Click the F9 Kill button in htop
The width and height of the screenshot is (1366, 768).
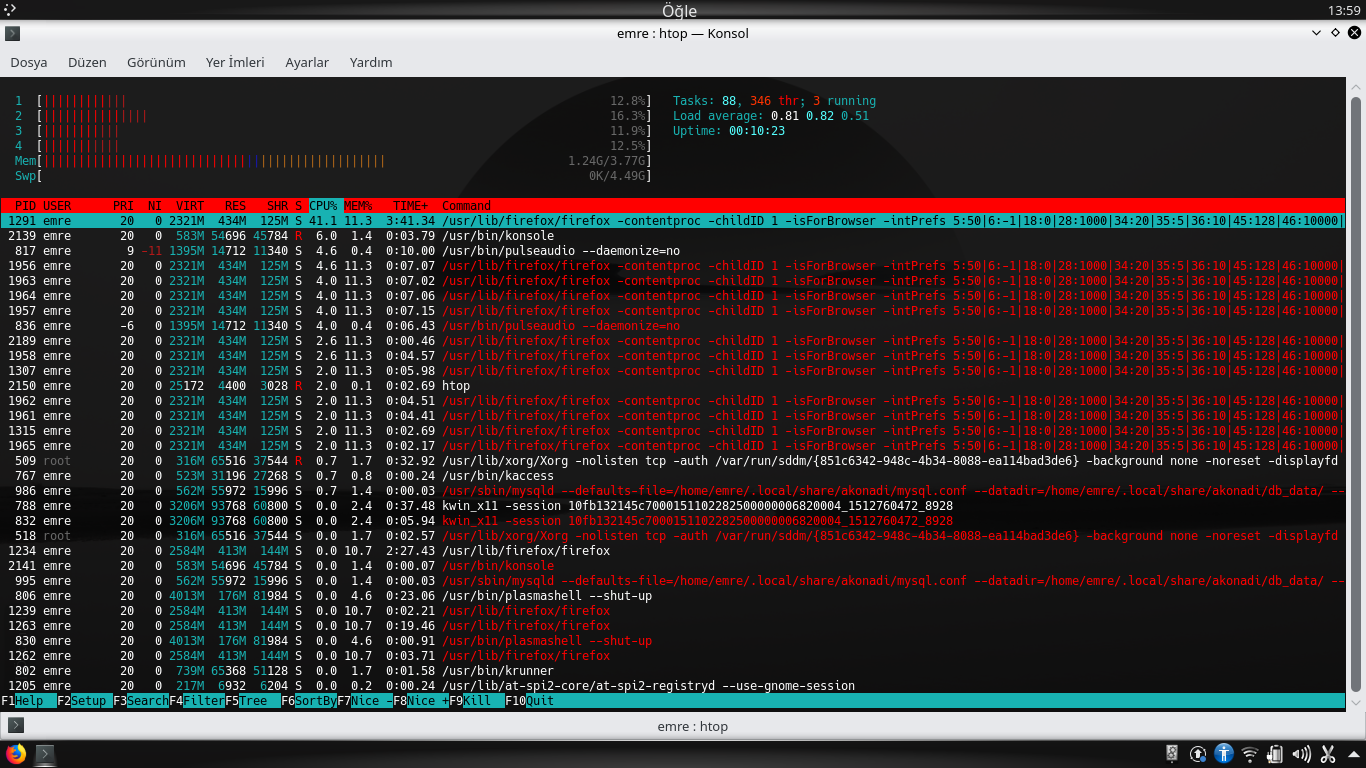pyautogui.click(x=477, y=701)
